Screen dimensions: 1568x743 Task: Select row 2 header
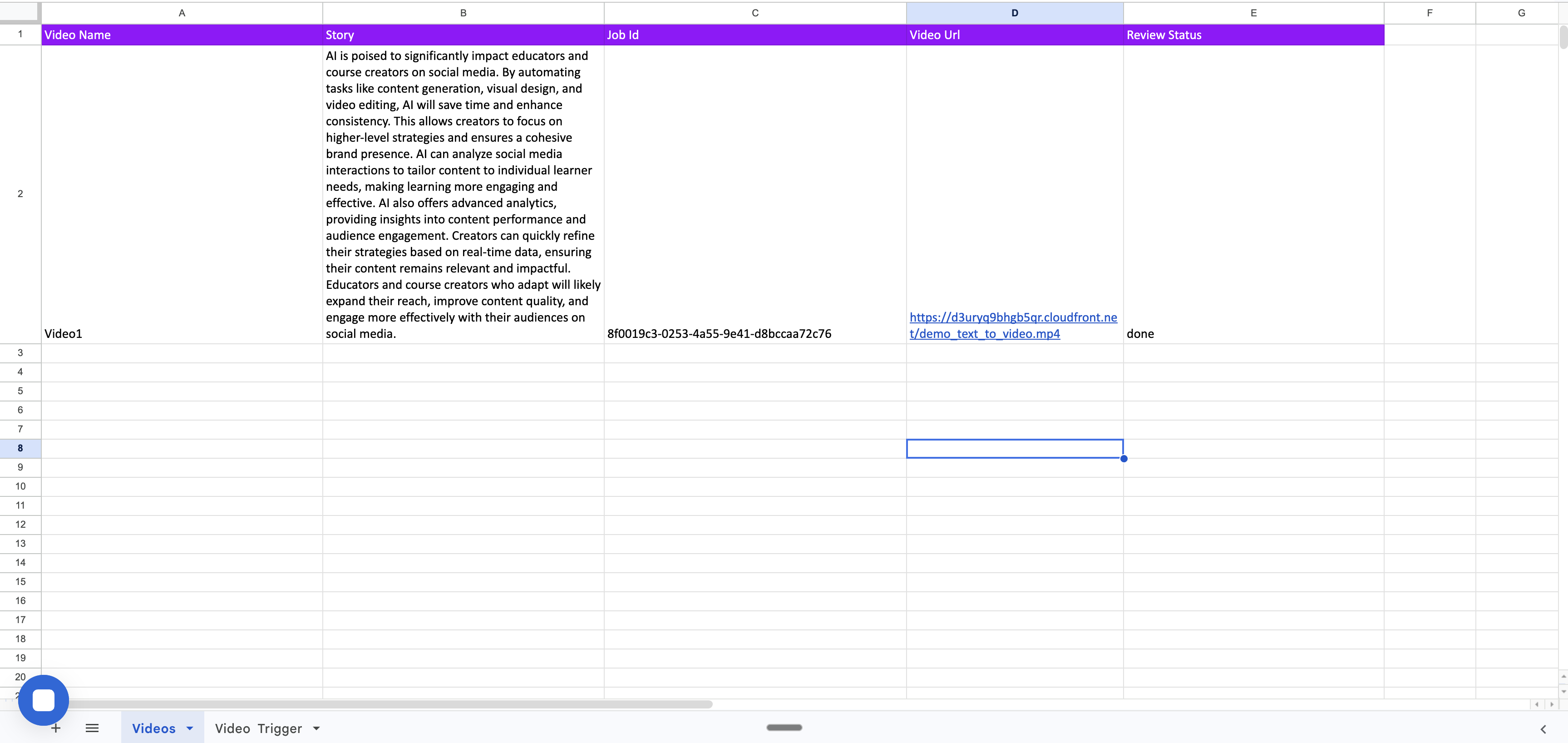pyautogui.click(x=20, y=193)
